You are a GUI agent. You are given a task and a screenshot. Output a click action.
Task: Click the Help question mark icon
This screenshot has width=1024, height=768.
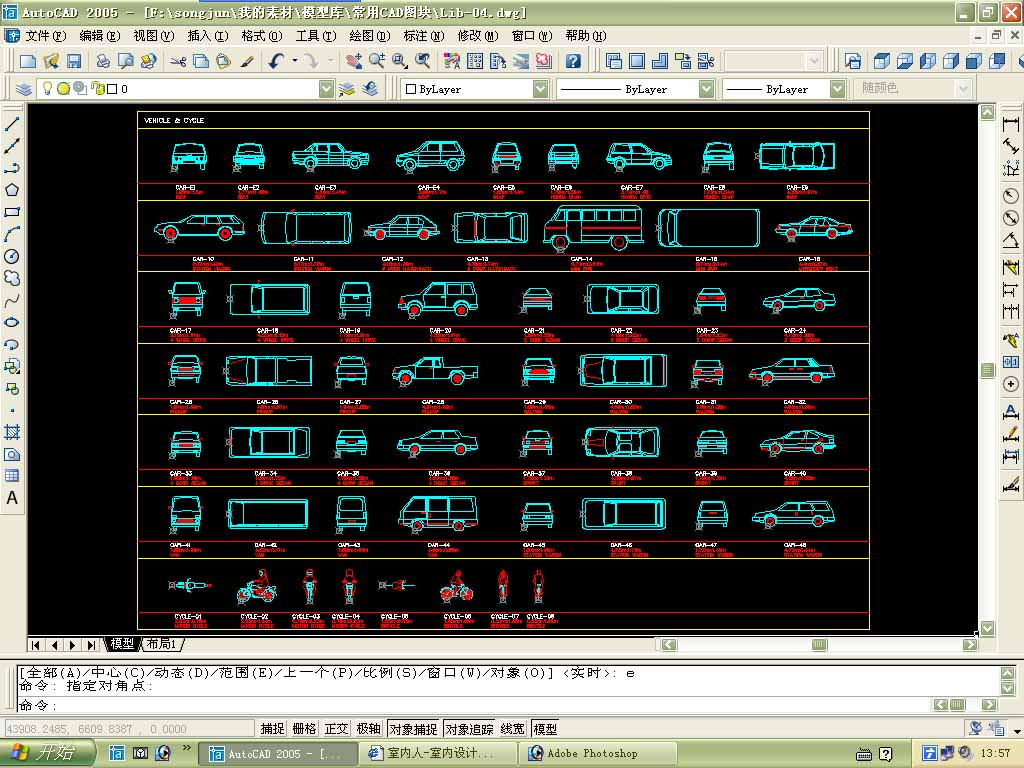point(573,61)
